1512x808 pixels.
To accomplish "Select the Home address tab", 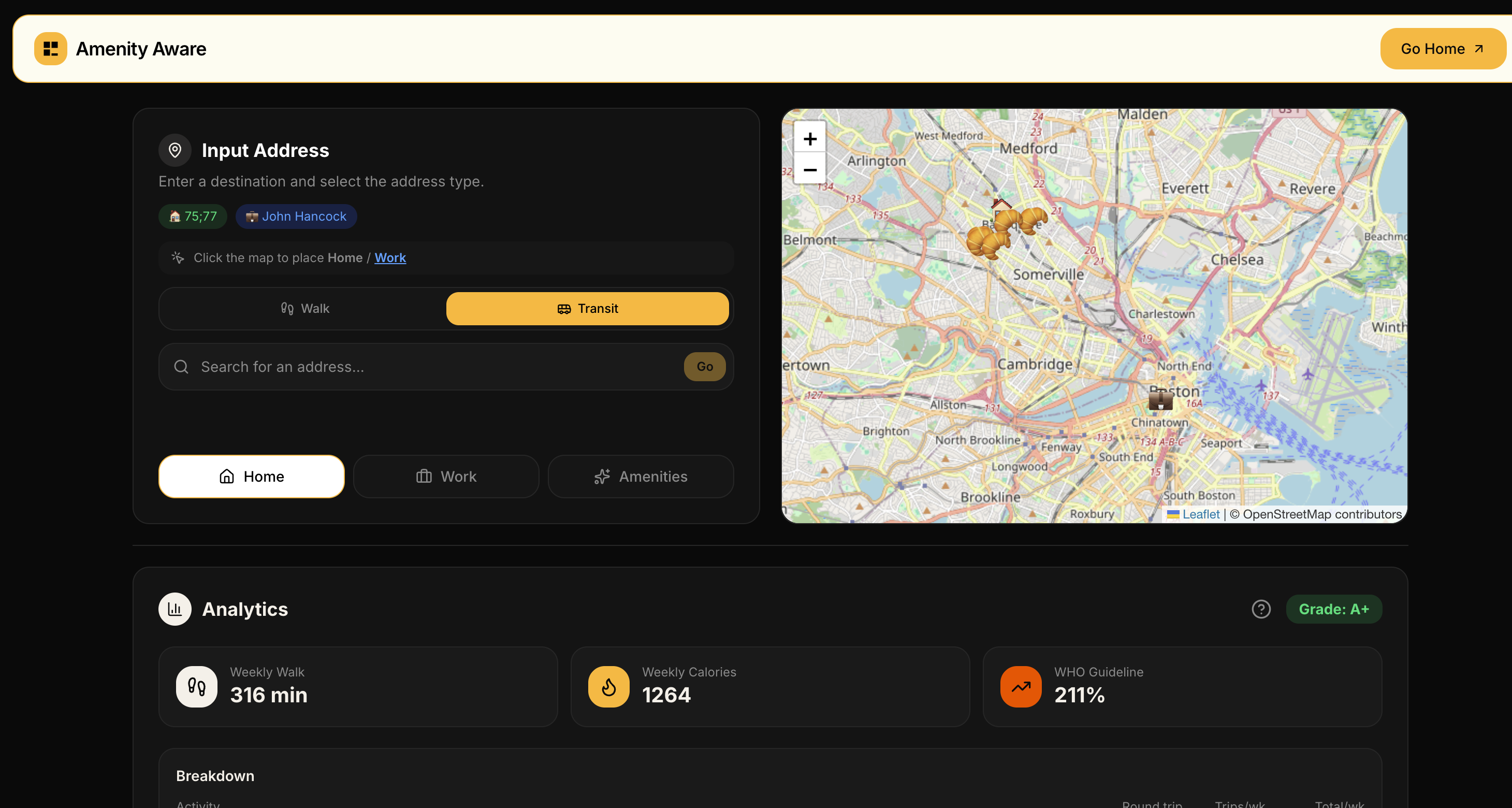I will point(251,476).
